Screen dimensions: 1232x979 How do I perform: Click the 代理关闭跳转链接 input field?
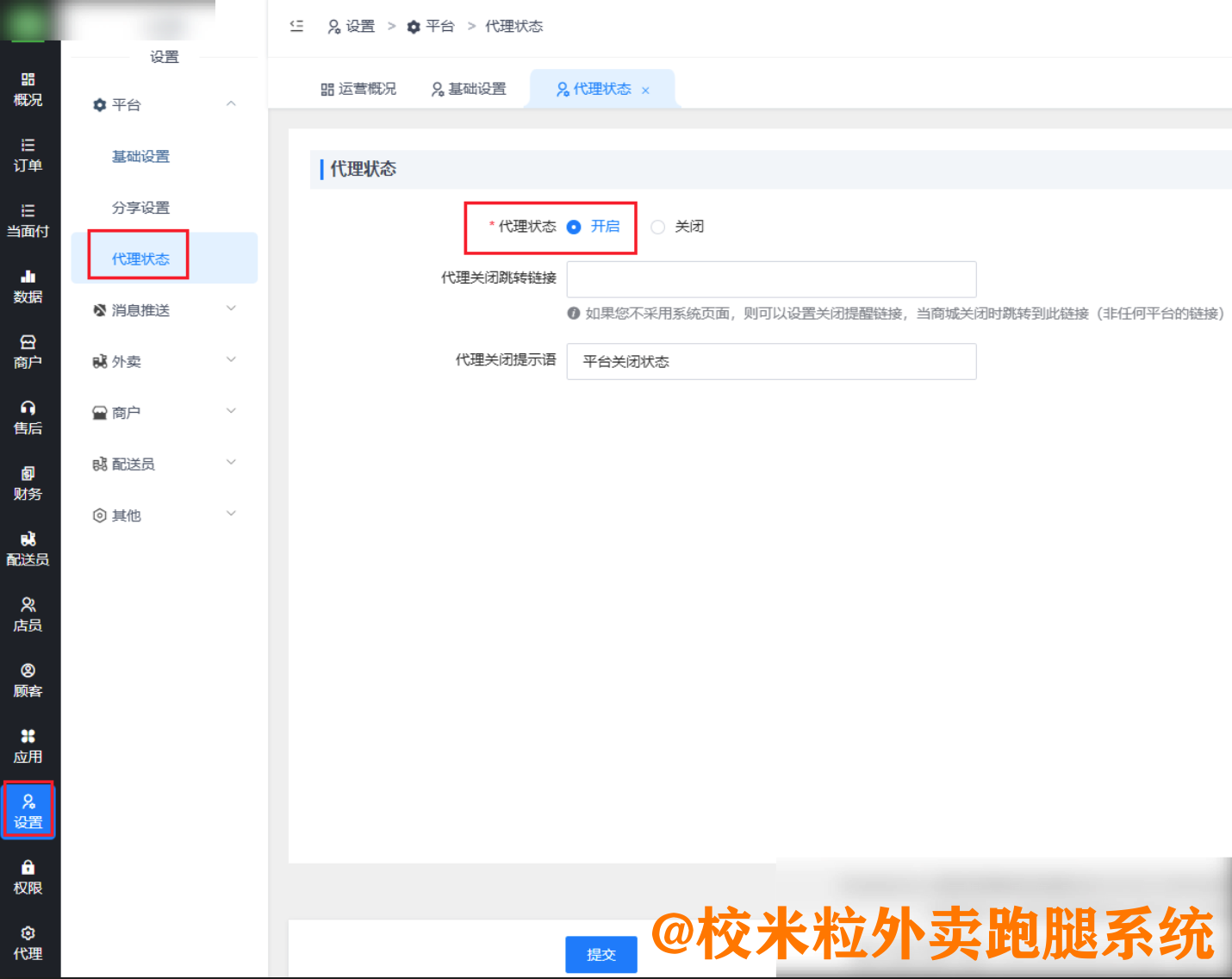tap(770, 278)
